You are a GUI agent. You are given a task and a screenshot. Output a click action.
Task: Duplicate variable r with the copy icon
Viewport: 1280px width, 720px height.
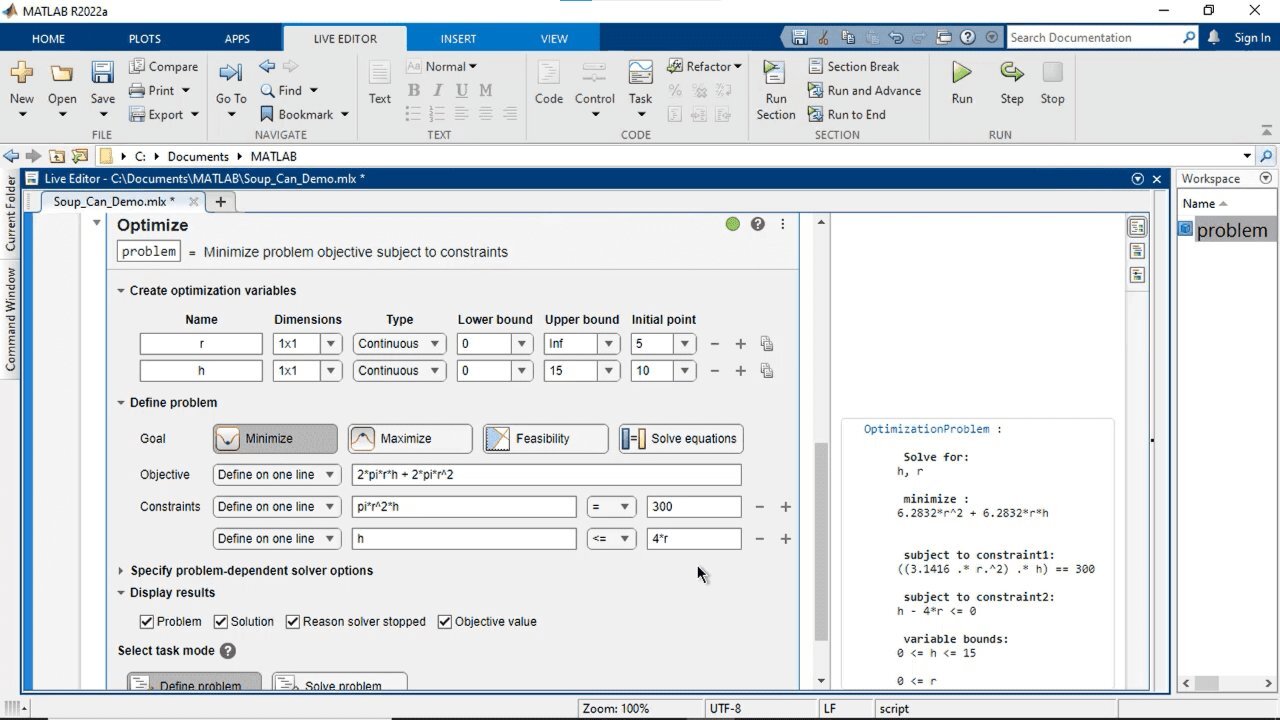(767, 344)
